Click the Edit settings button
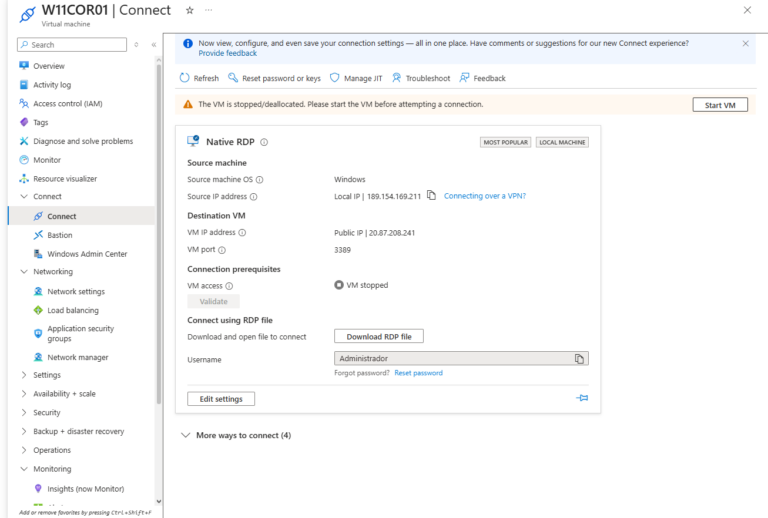This screenshot has height=518, width=768. (x=221, y=399)
